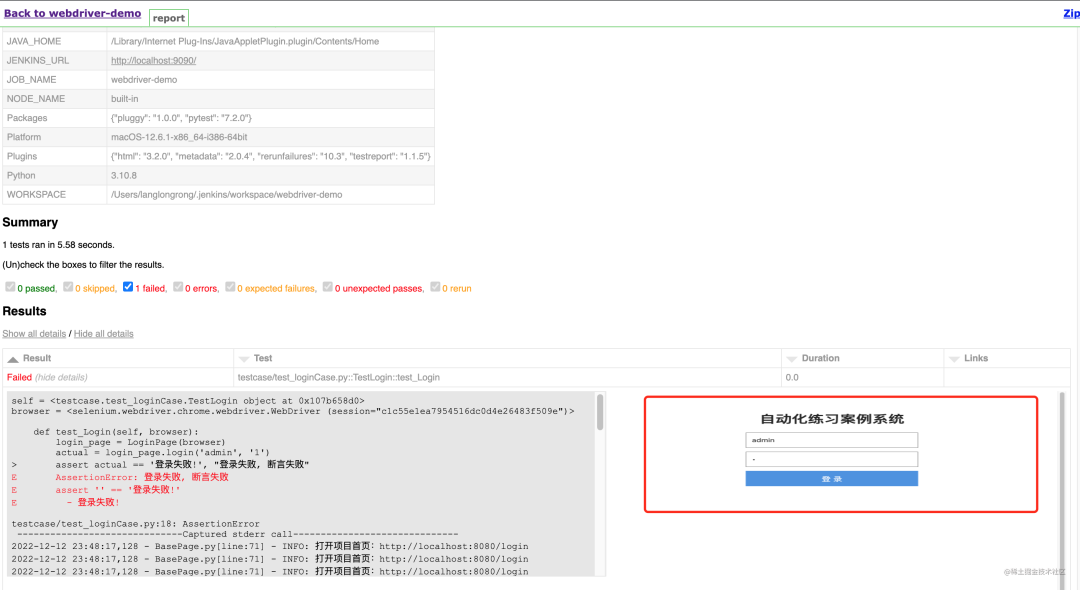This screenshot has width=1080, height=590.
Task: Open the "Back to webdriver-demo" link
Action: point(72,13)
